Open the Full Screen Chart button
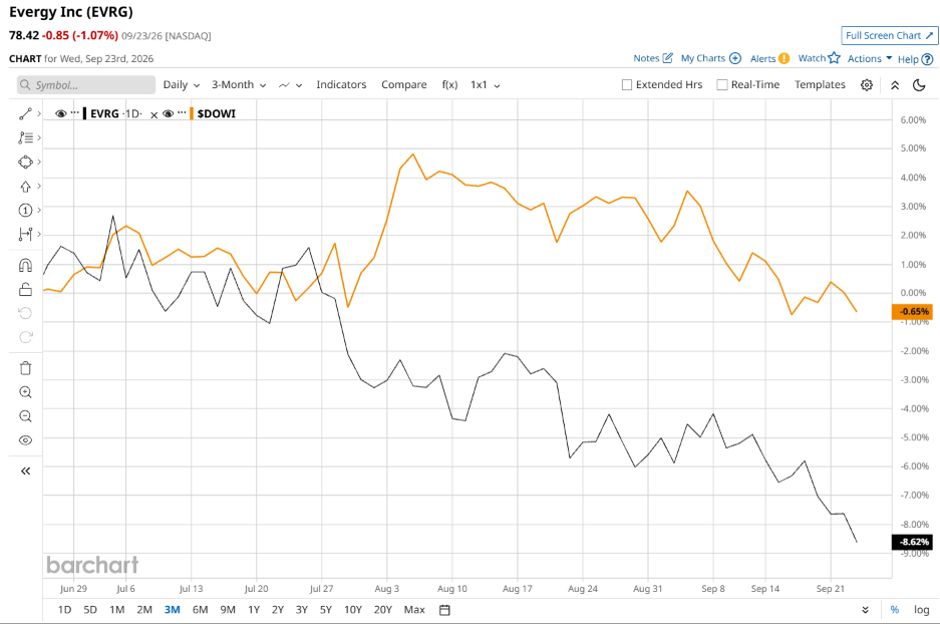 889,36
